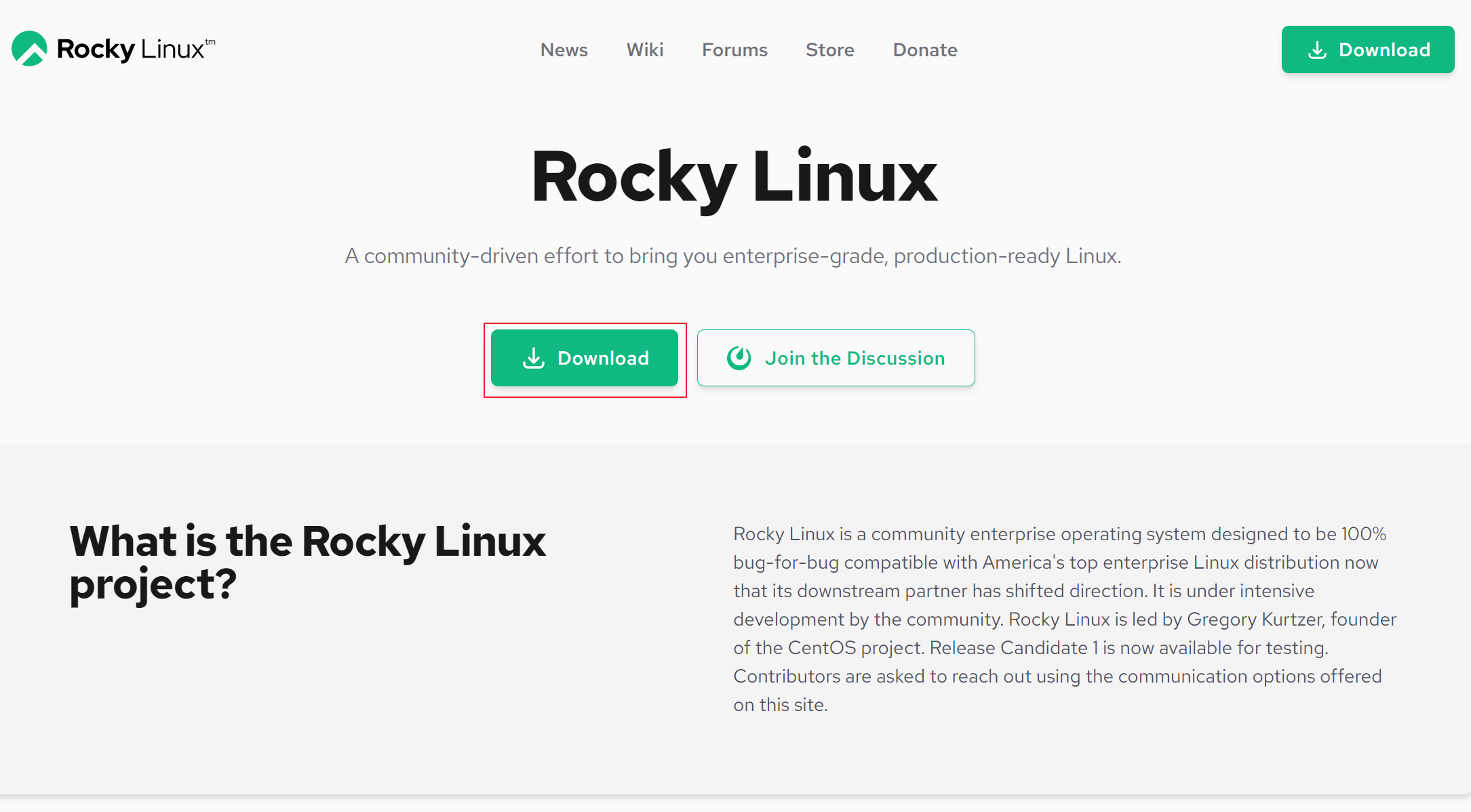This screenshot has height=812, width=1471.
Task: Click the top-right Download button label
Action: tap(1384, 49)
